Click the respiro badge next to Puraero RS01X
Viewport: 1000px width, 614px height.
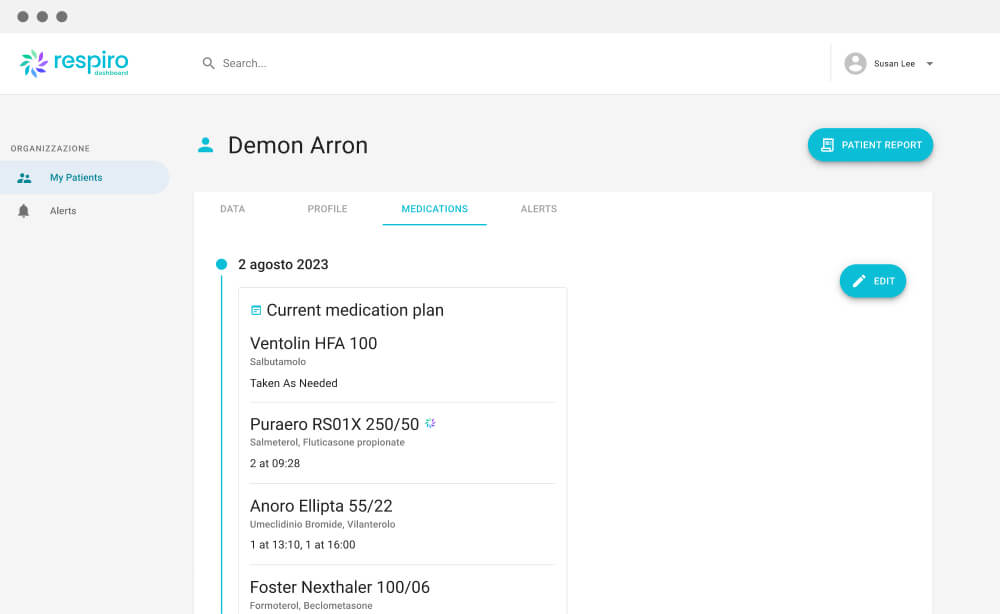point(430,423)
